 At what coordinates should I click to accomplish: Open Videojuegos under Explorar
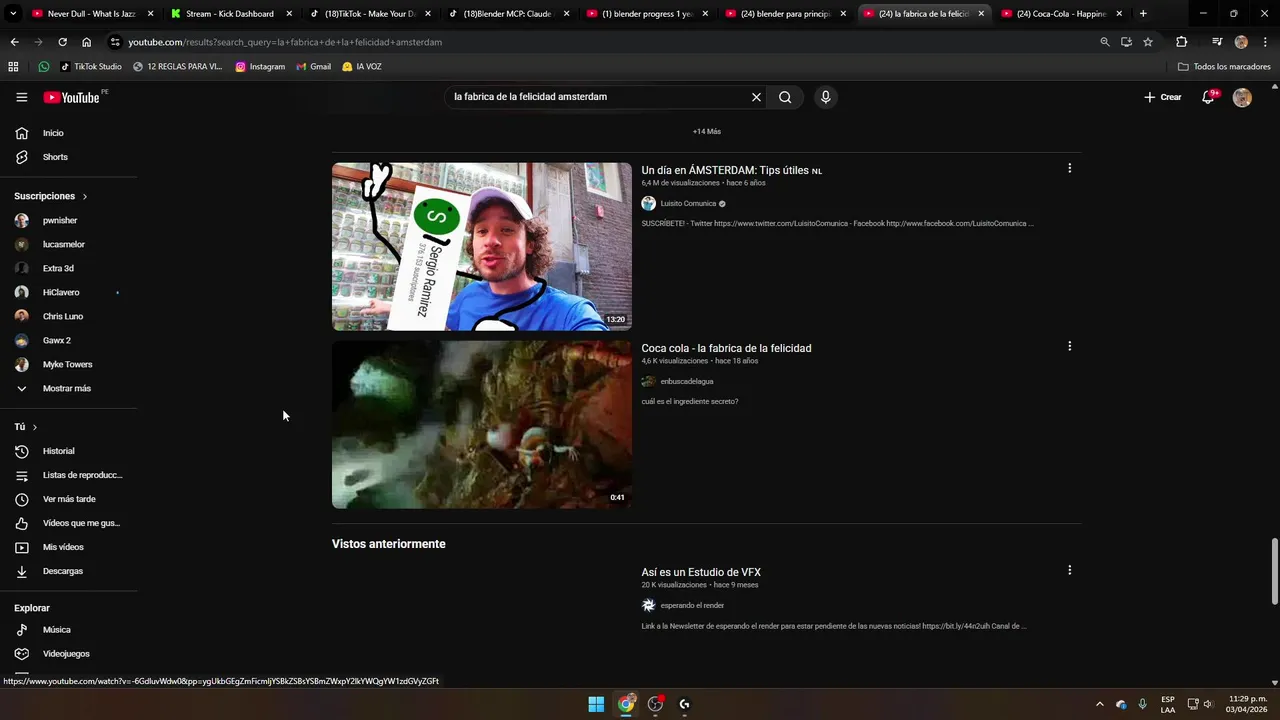68,654
